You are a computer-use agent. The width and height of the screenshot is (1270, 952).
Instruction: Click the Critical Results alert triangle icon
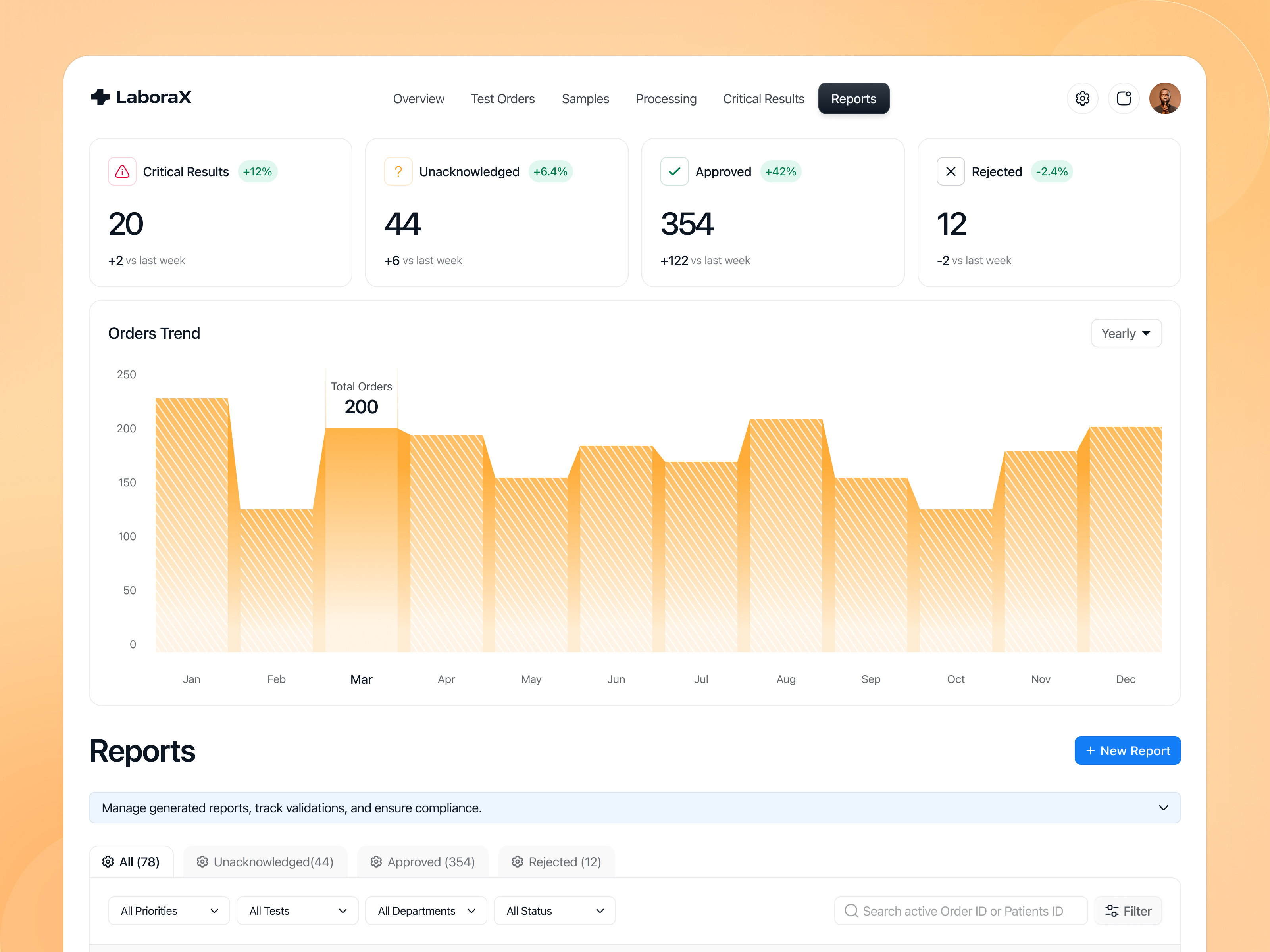click(122, 171)
